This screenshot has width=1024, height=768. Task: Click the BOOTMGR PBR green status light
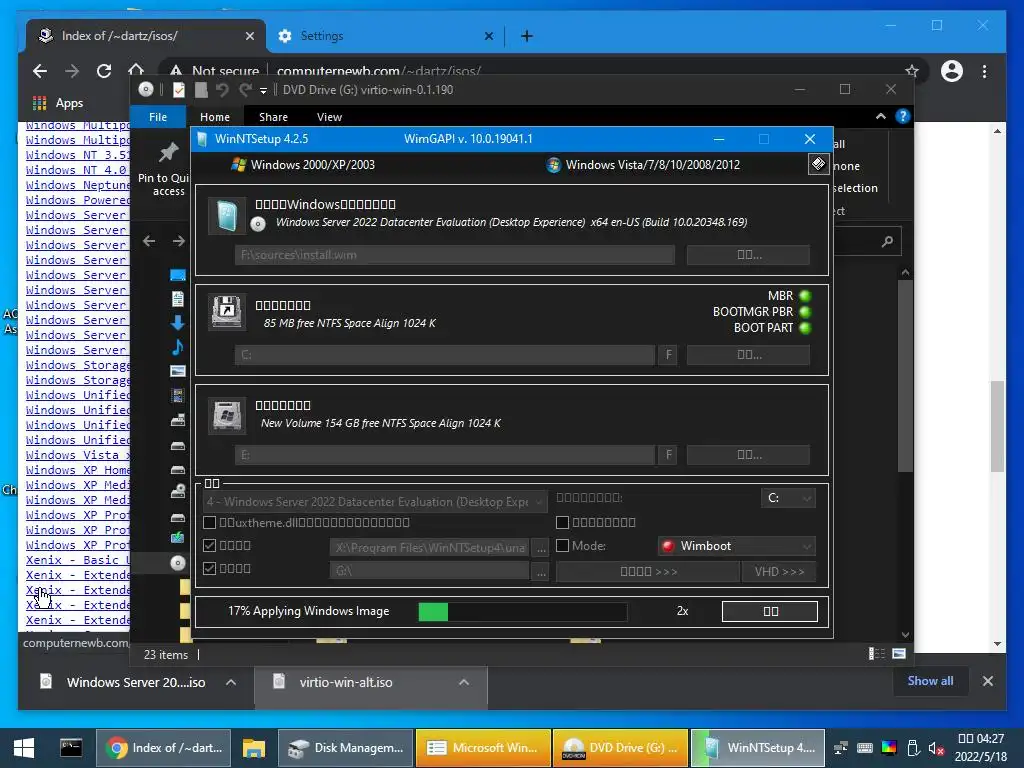[805, 312]
